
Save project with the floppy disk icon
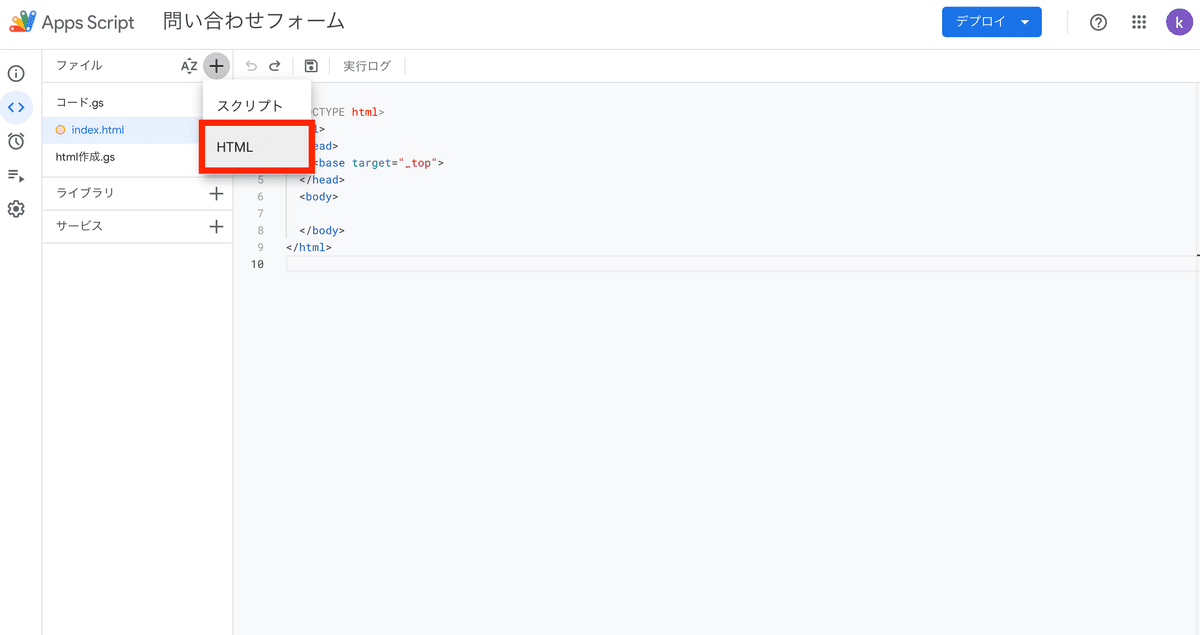pos(311,66)
